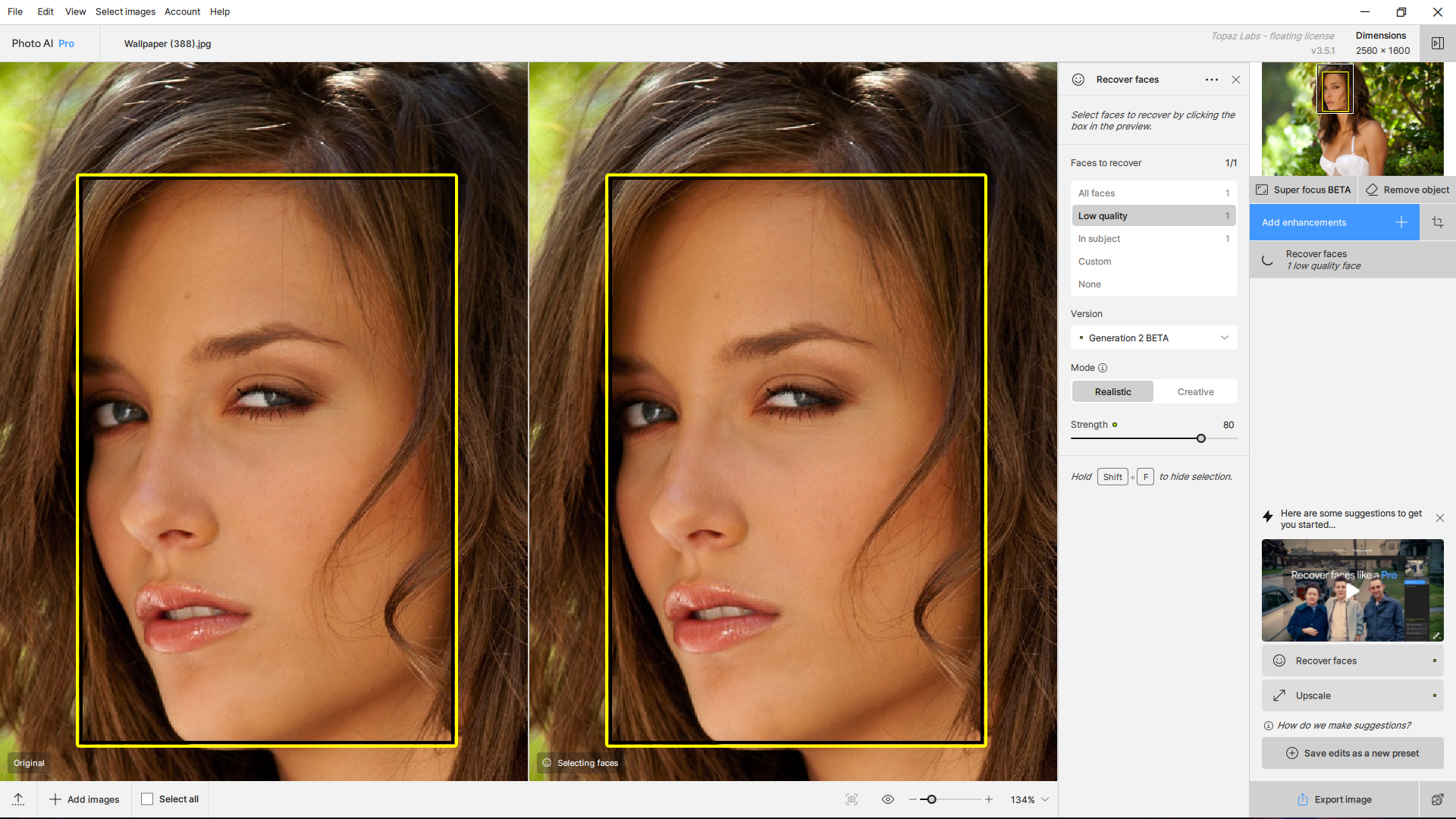
Task: Play the Recover faces like a Pro video
Action: [x=1352, y=590]
